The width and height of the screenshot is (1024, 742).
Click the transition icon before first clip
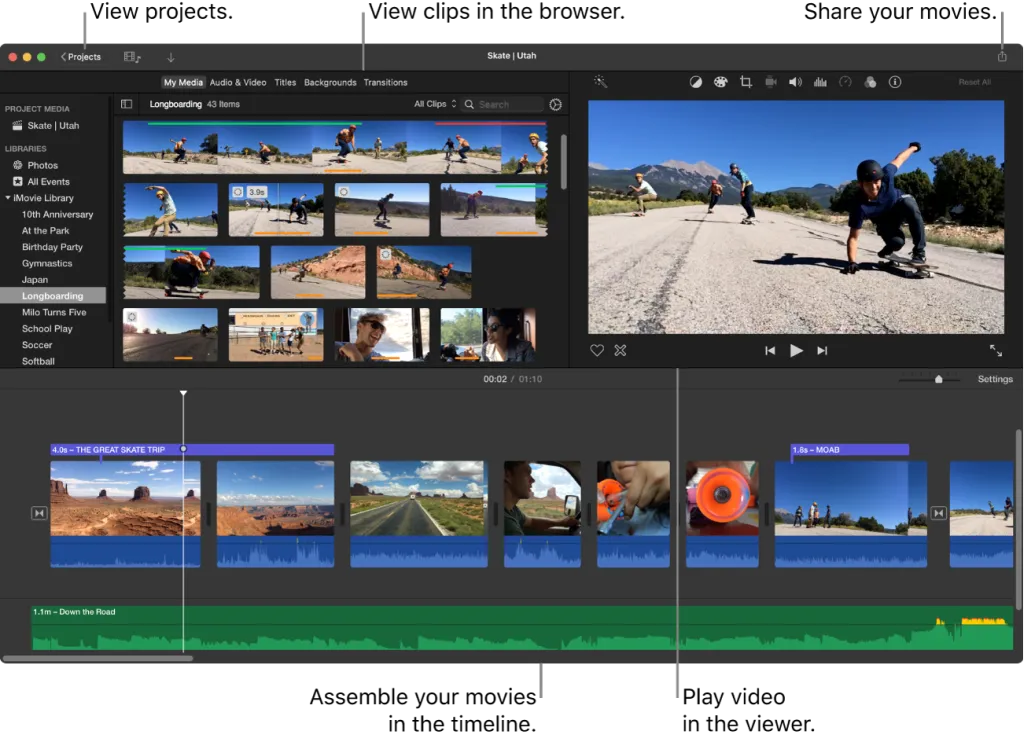pos(39,513)
